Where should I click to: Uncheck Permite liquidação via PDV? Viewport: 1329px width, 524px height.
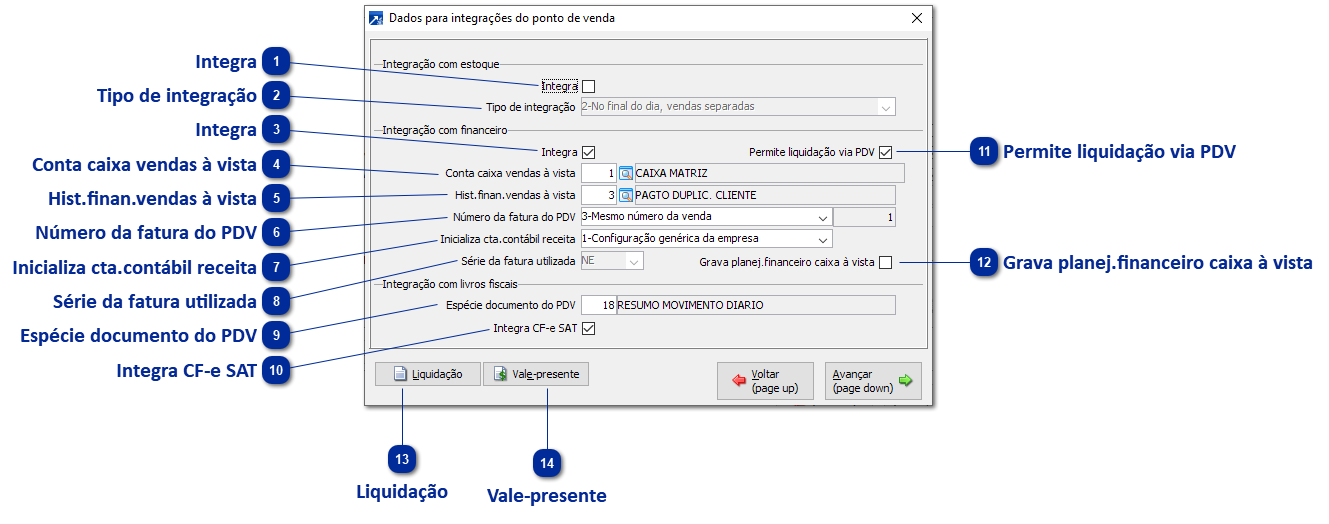coord(885,153)
